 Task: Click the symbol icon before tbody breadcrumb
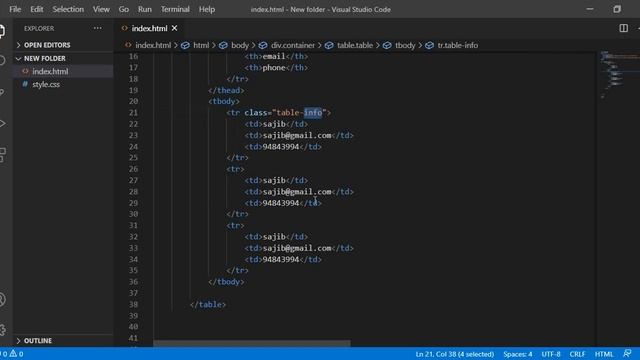pos(387,45)
